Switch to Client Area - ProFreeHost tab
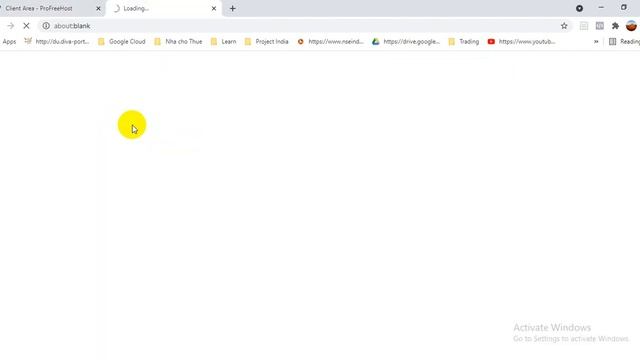 tap(51, 9)
